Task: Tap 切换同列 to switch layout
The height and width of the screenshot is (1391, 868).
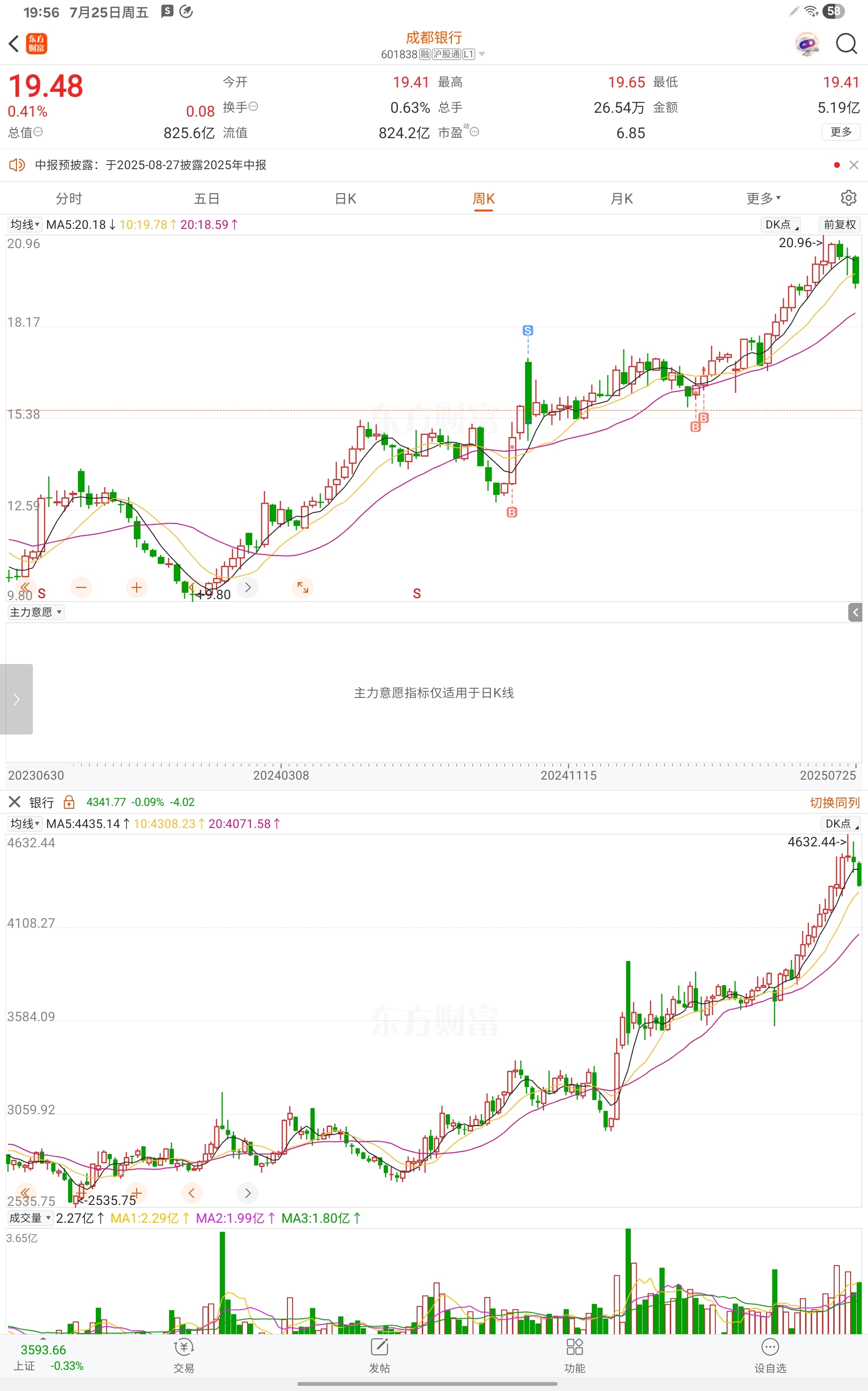Action: click(835, 802)
